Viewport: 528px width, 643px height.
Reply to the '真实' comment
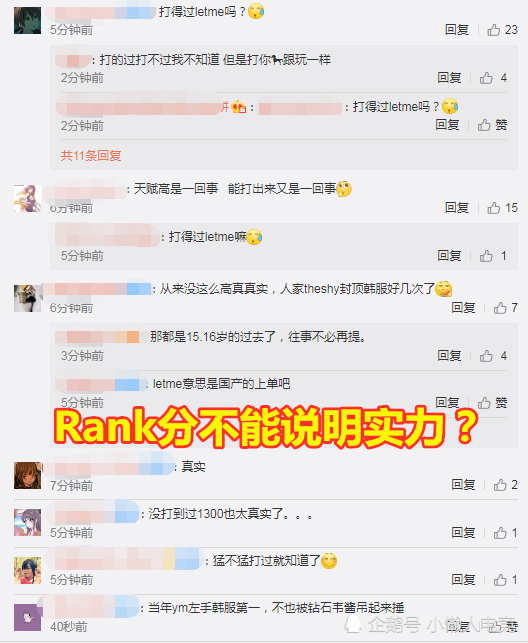(x=463, y=485)
